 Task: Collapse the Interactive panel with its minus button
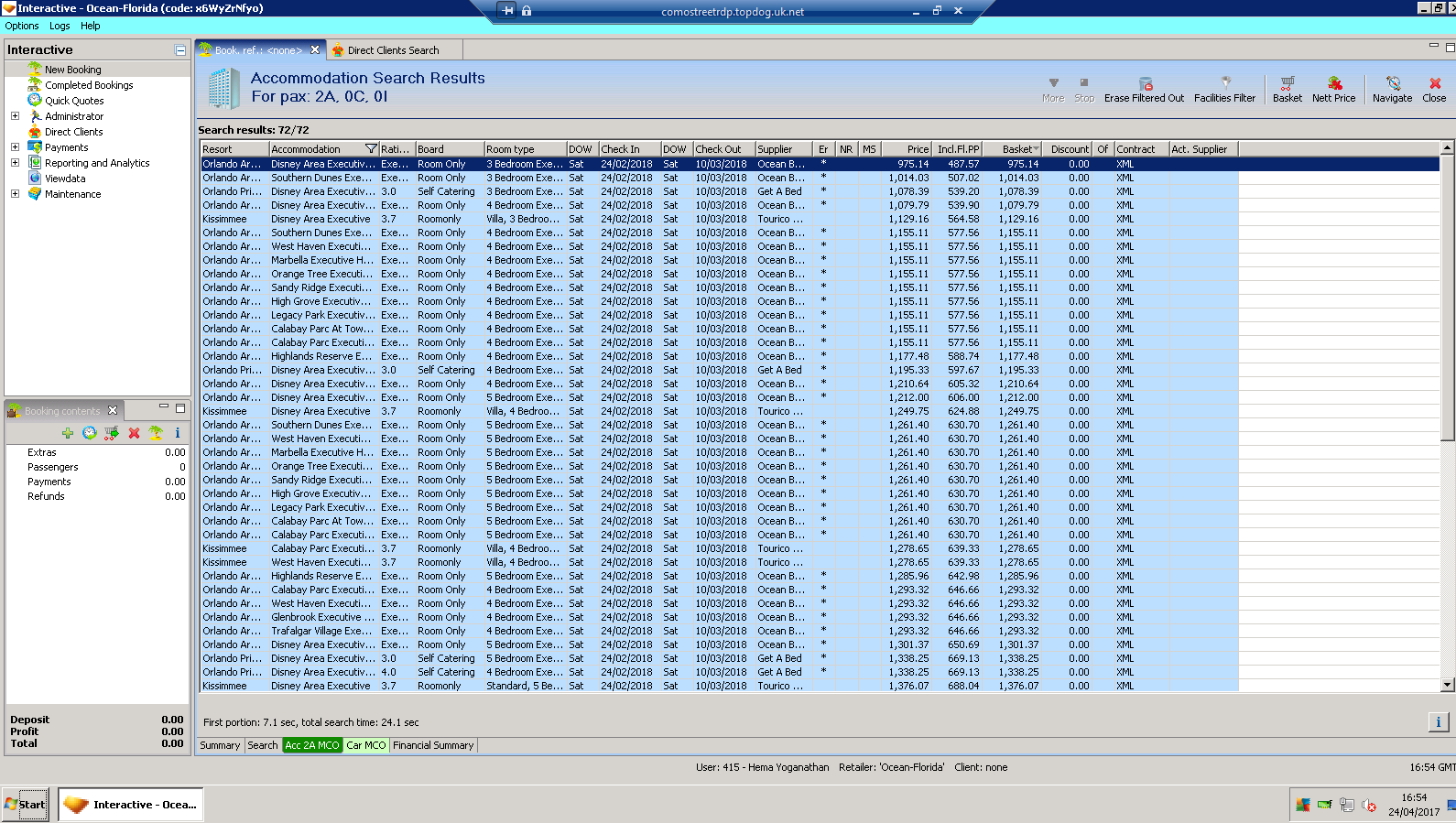(180, 50)
